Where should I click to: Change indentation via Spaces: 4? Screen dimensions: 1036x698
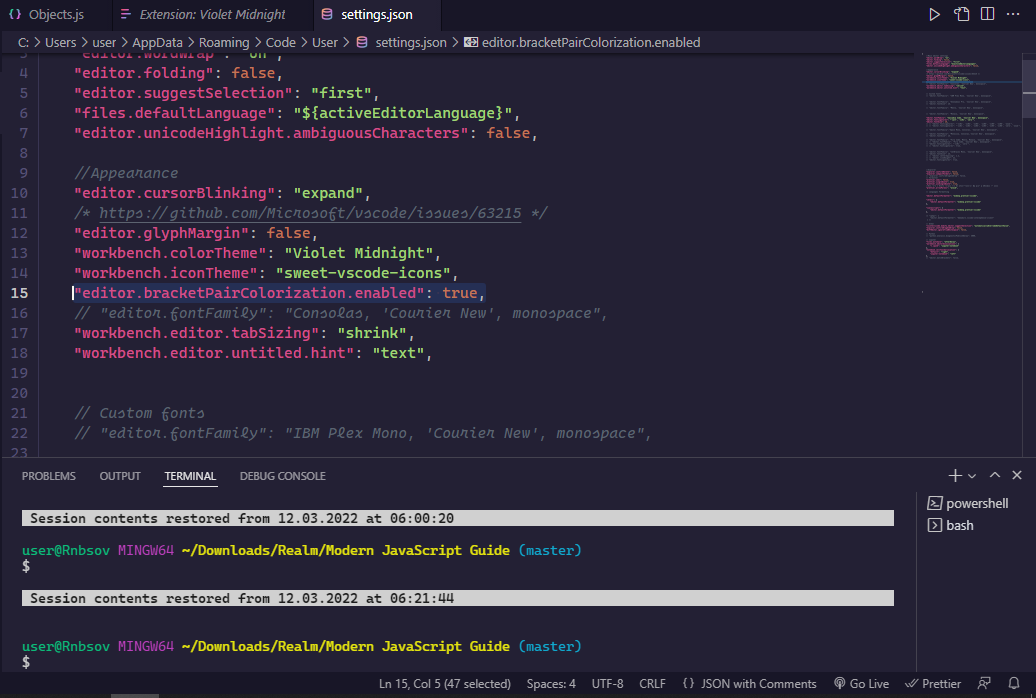[551, 683]
